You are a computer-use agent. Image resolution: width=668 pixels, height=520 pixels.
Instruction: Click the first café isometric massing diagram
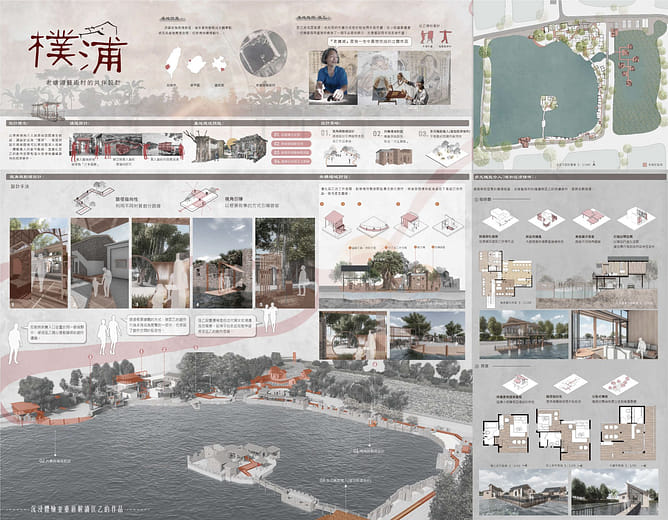[x=500, y=219]
